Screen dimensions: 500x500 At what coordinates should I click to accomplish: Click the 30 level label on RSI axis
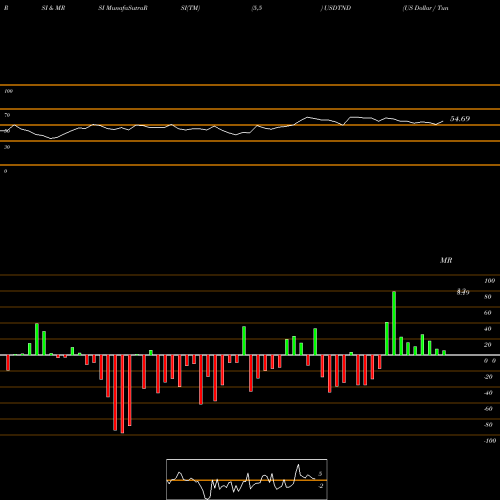pyautogui.click(x=7, y=147)
